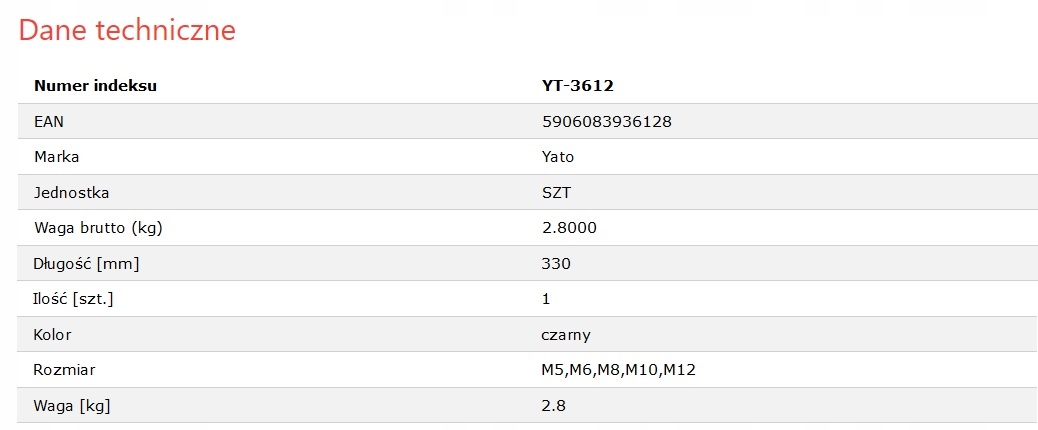Select the SZT unit value
Screen dimensions: 1038x430
(x=555, y=192)
